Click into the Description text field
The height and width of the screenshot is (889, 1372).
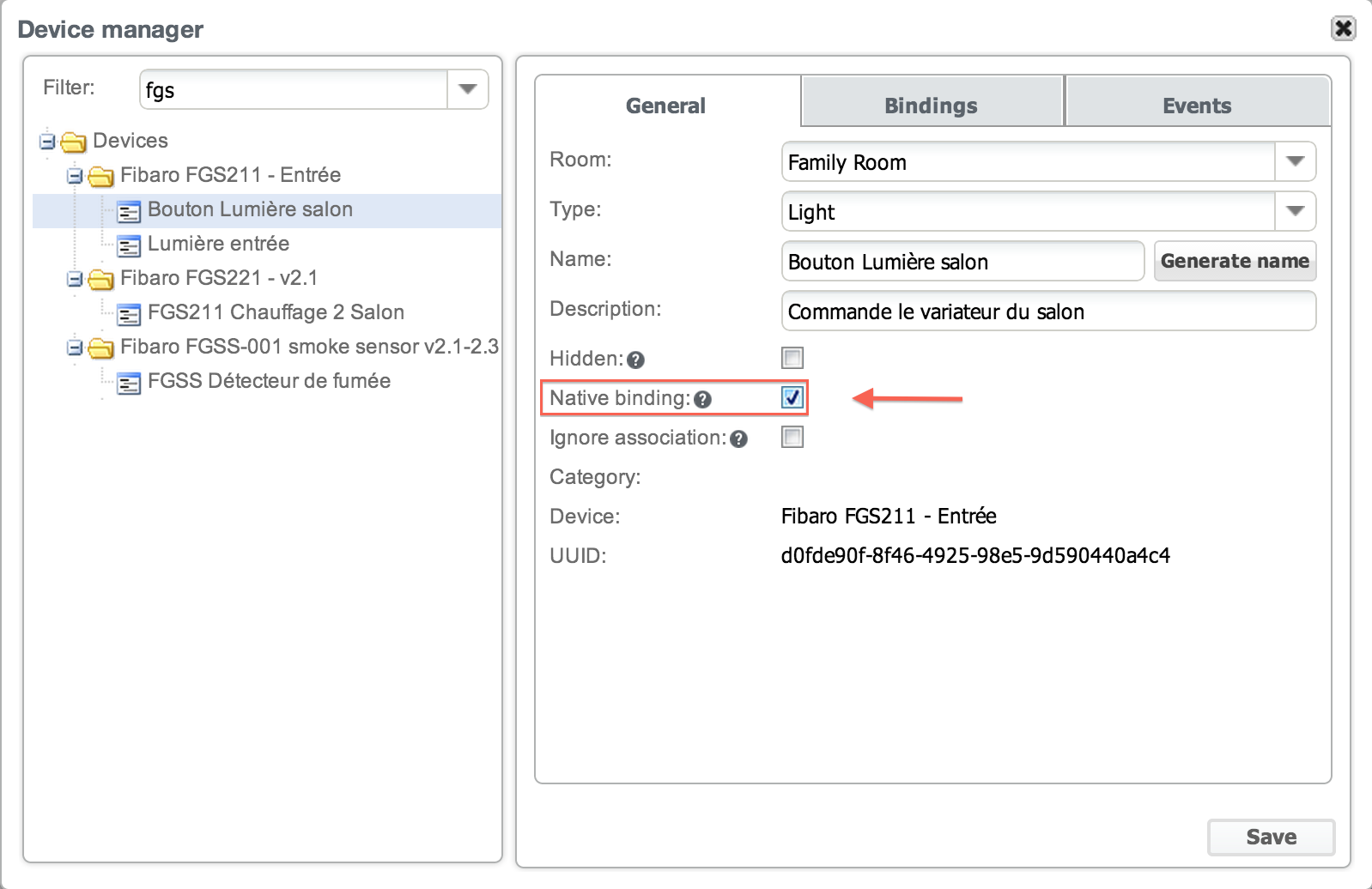pos(1047,311)
